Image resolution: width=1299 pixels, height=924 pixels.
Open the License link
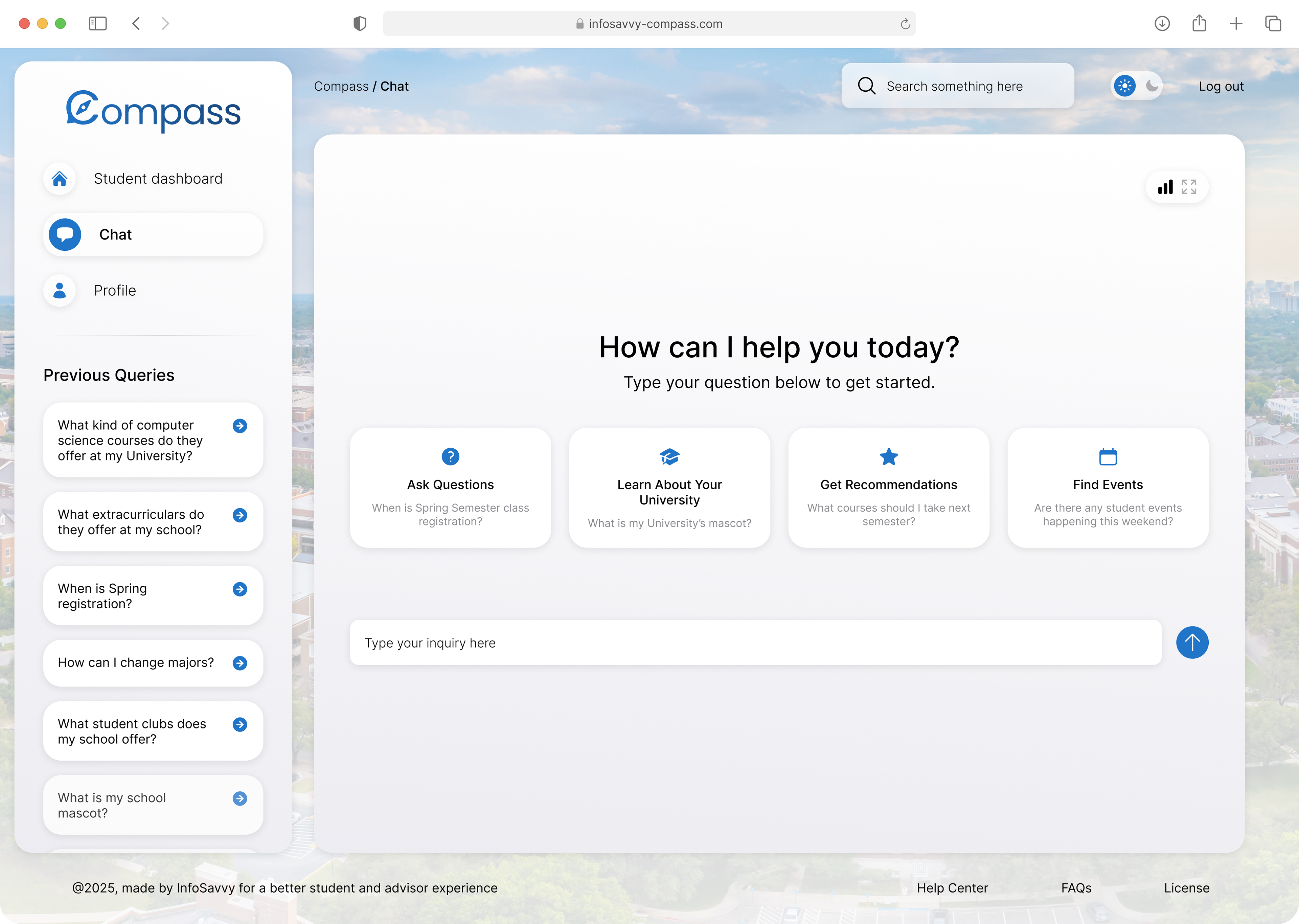[x=1186, y=887]
